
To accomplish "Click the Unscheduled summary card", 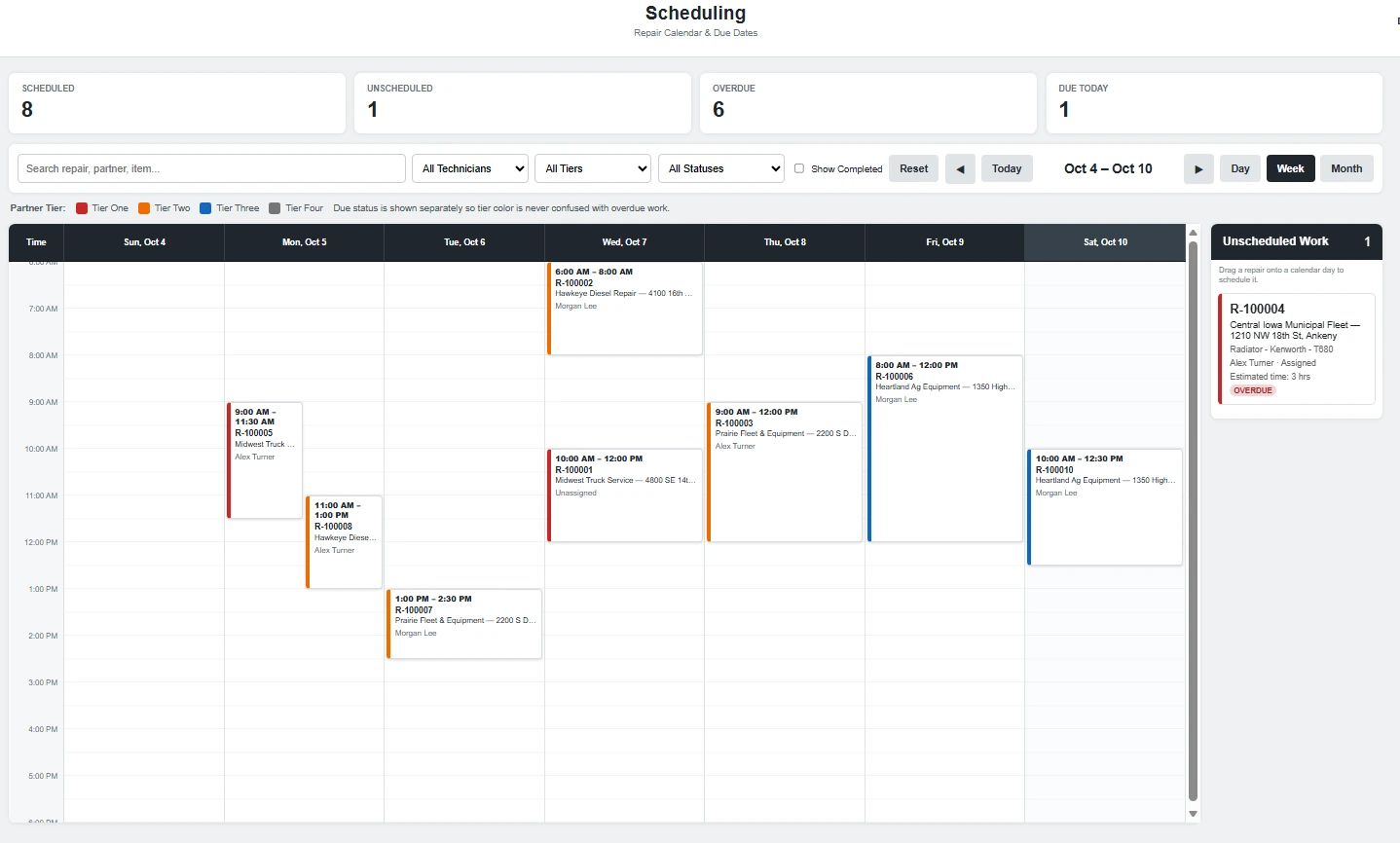I will click(x=523, y=103).
